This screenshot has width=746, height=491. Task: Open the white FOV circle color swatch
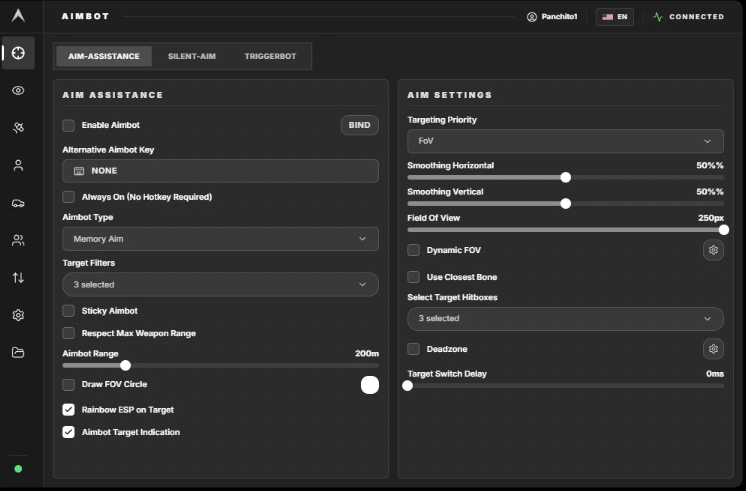[370, 385]
